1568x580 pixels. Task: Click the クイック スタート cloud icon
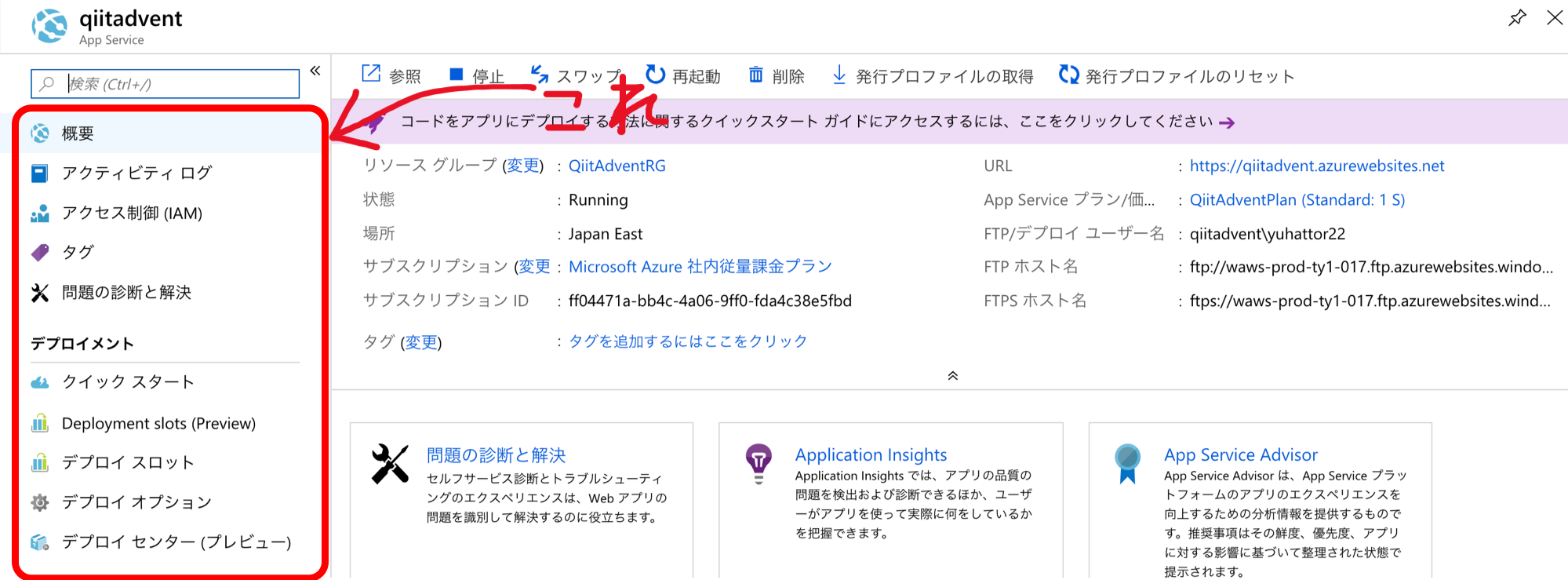pos(40,382)
